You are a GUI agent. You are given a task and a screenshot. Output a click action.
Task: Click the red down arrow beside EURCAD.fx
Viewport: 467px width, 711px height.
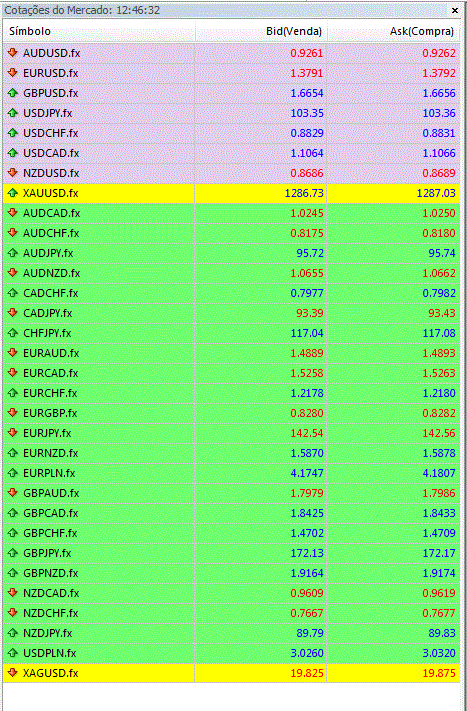point(13,373)
